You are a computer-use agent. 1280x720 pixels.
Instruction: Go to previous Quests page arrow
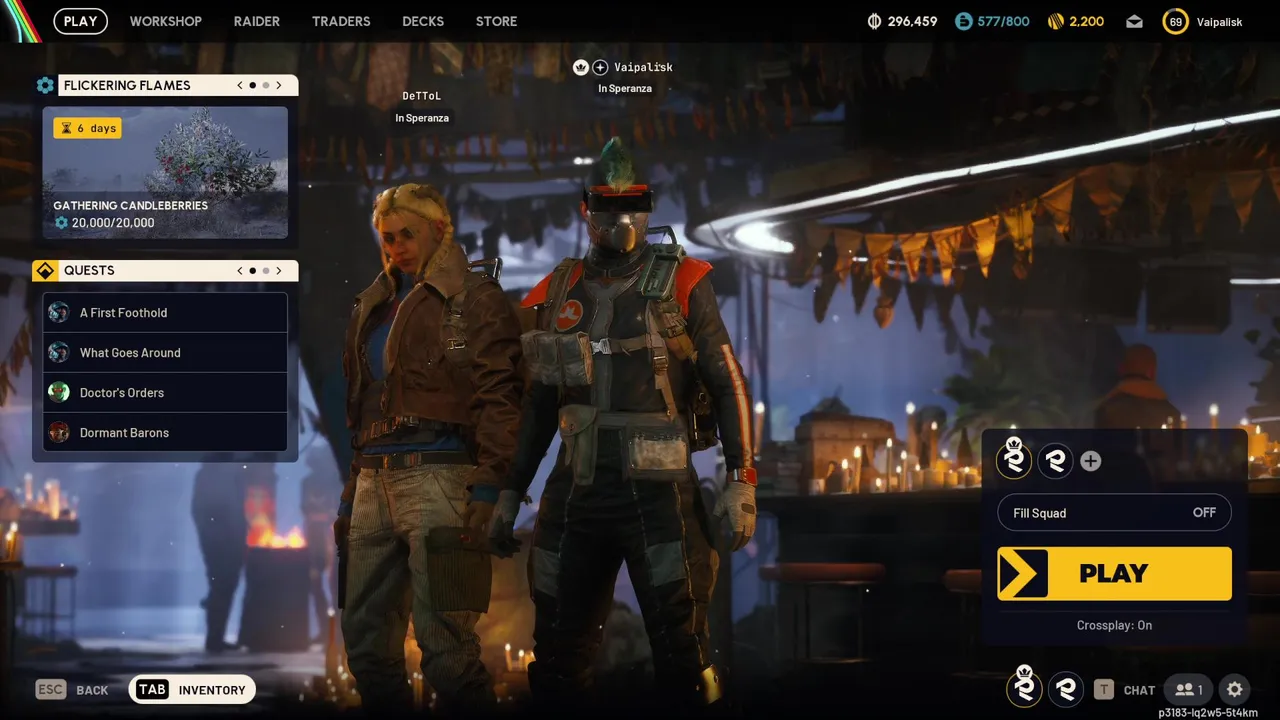[240, 270]
